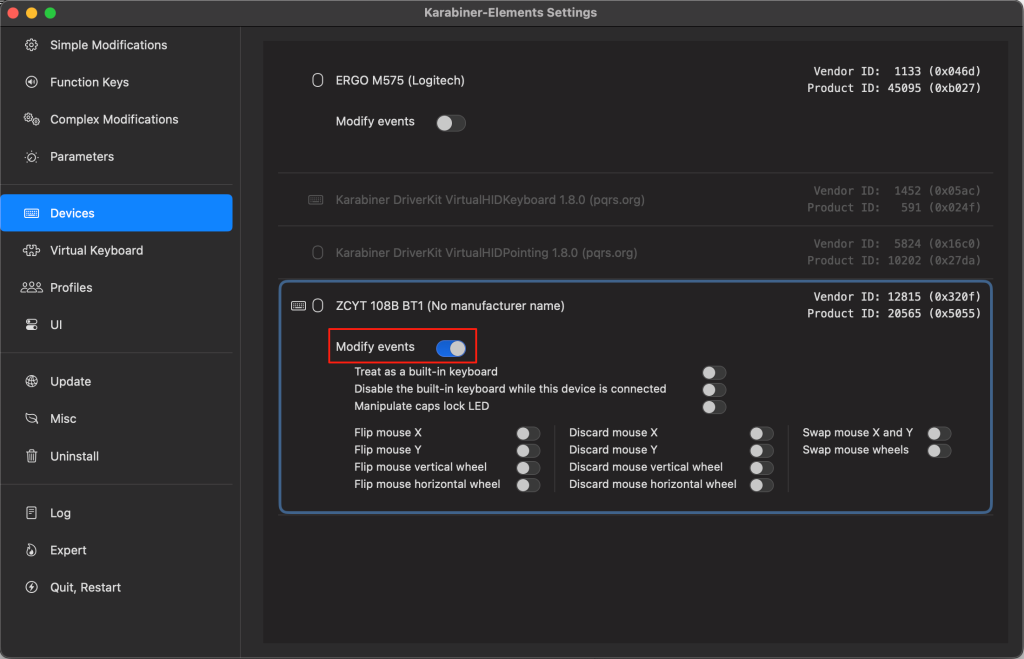Disable Modify events for ZCYT 108B BT1

coord(451,348)
